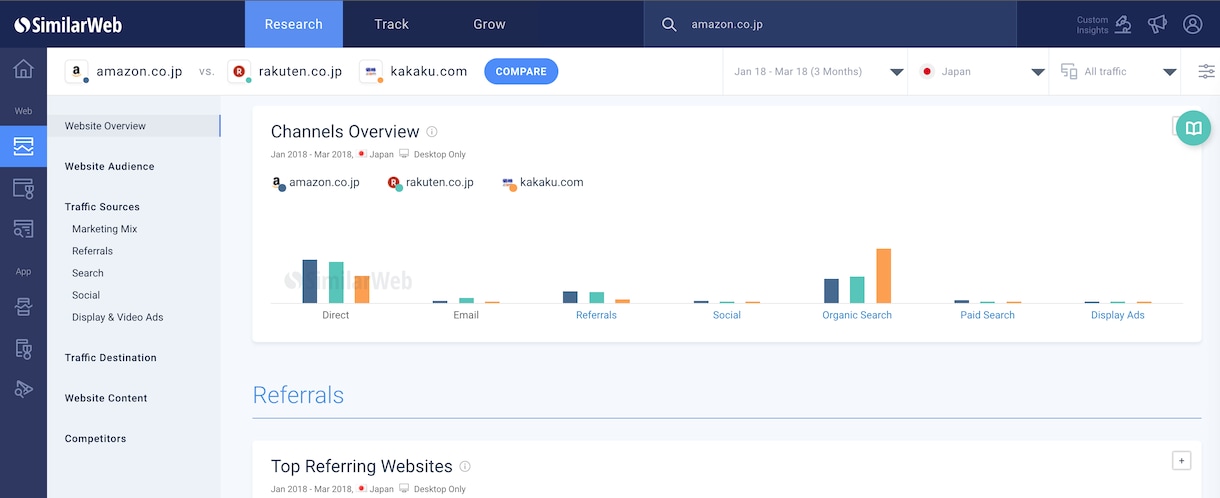Click amazon.co.jp in the chart legend
Image resolution: width=1220 pixels, height=498 pixels.
pos(315,183)
